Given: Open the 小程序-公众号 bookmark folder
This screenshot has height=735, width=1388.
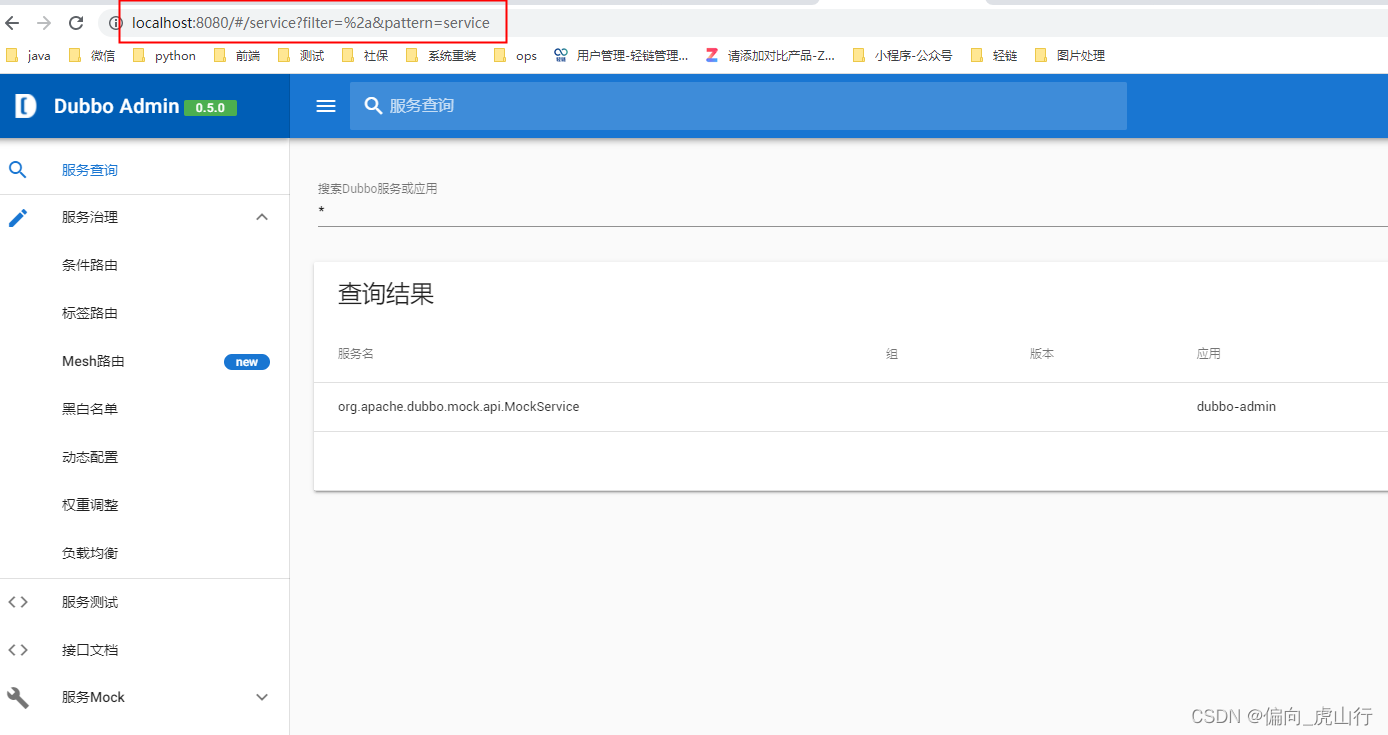Looking at the screenshot, I should [902, 56].
